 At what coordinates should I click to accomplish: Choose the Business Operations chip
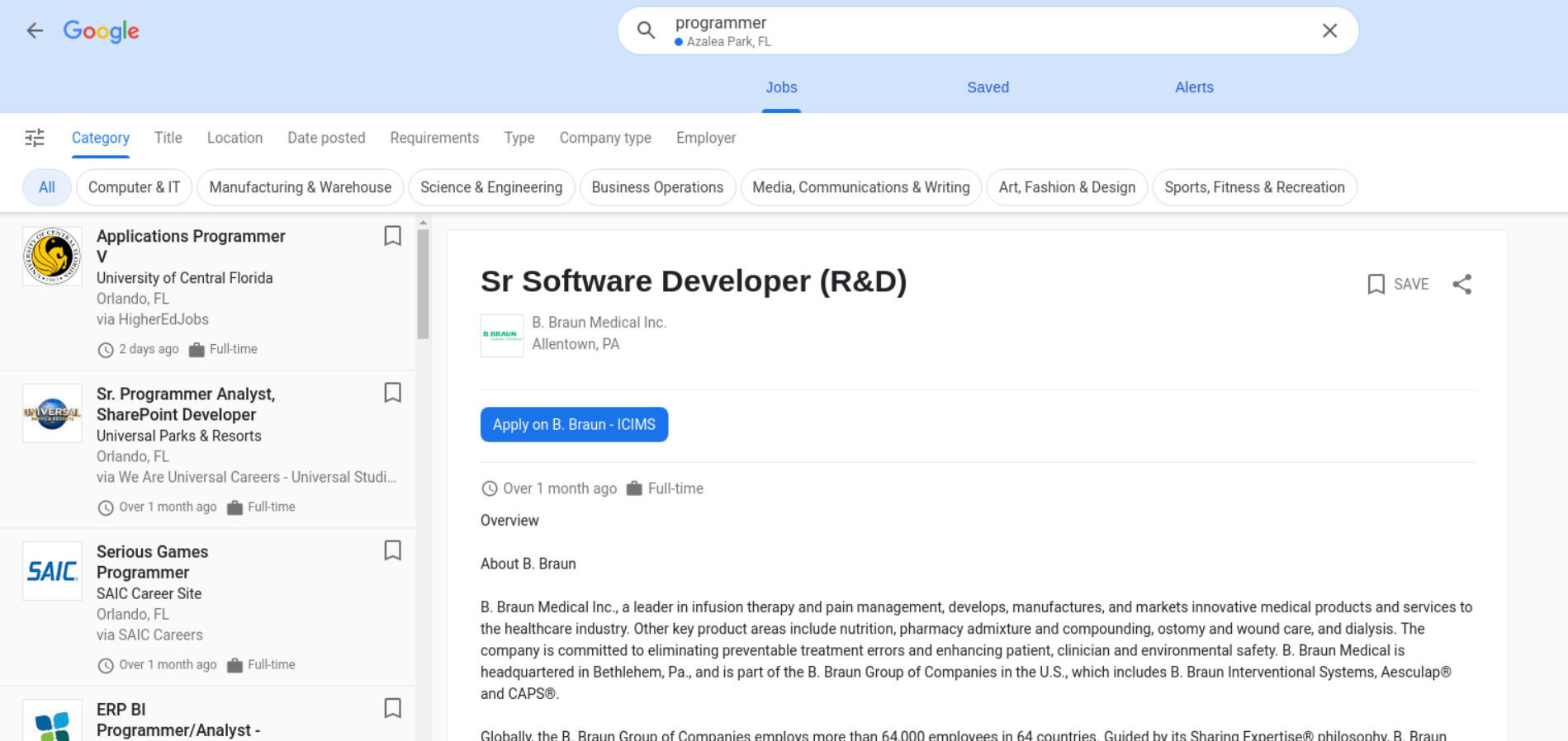[x=657, y=187]
